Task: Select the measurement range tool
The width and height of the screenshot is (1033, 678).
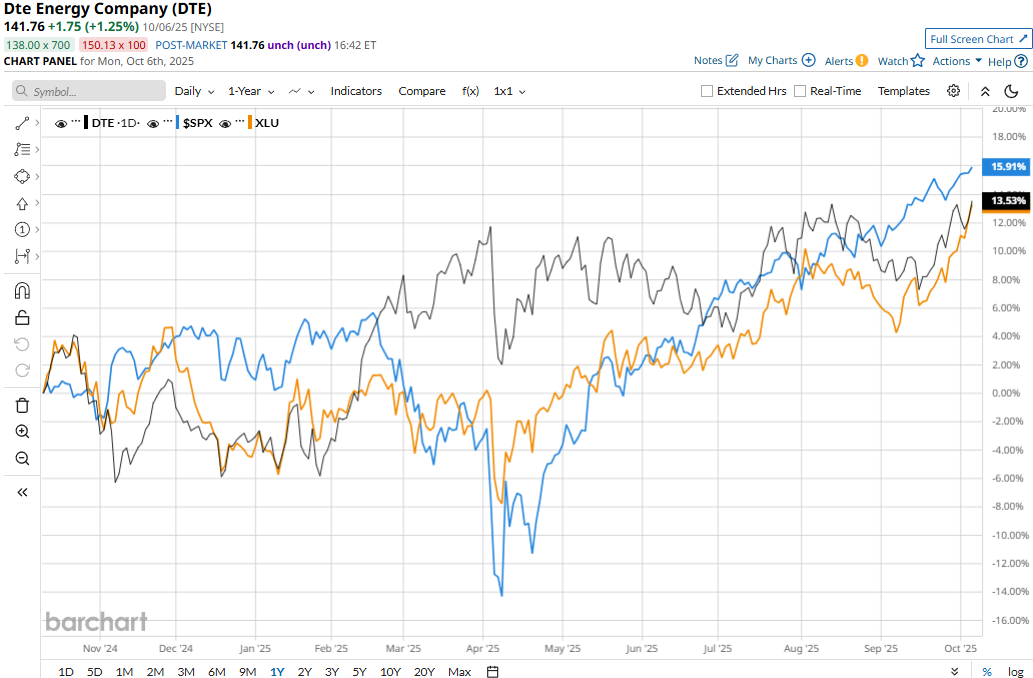Action: (22, 256)
